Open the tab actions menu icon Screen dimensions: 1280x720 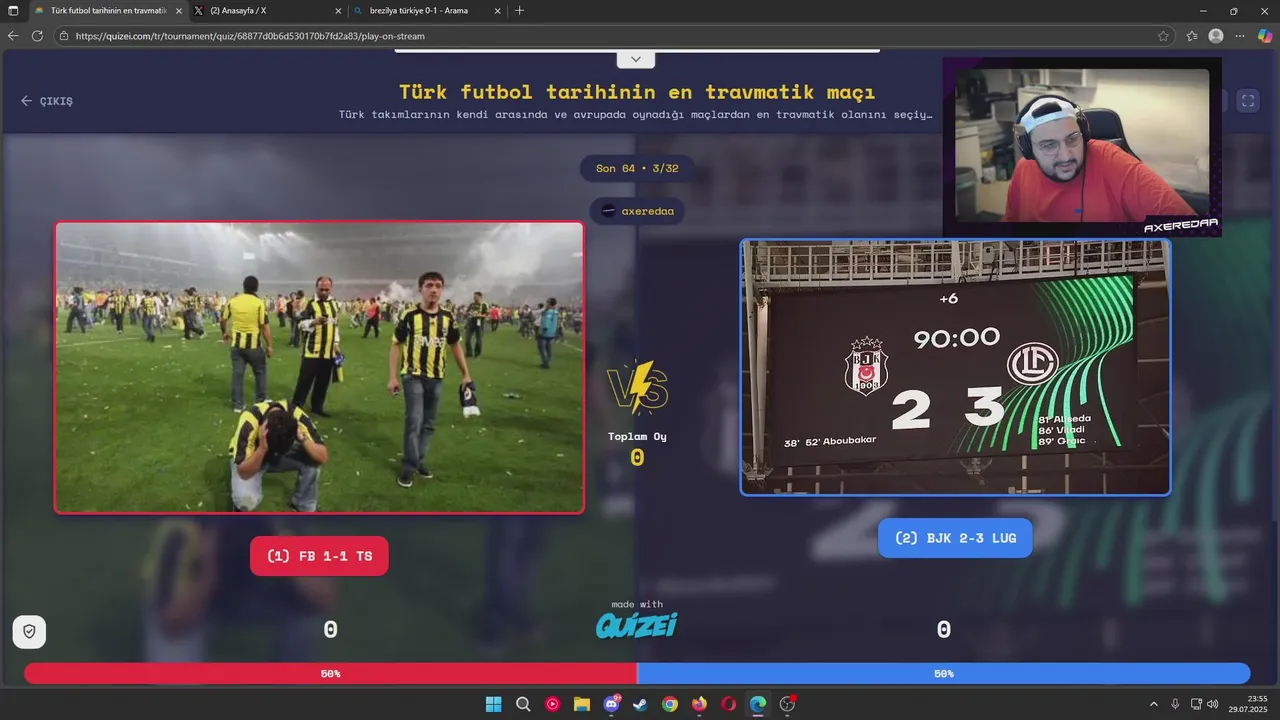point(13,11)
